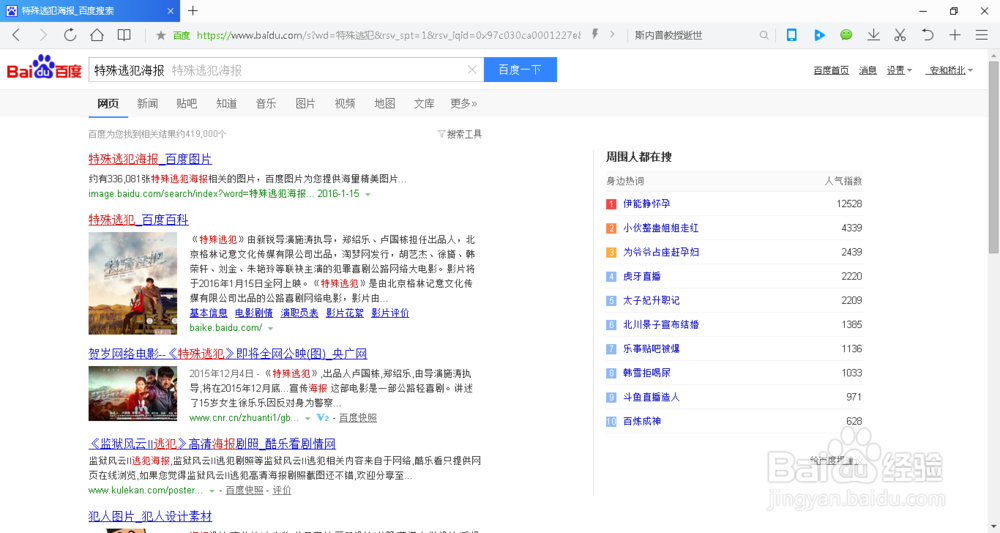This screenshot has width=1000, height=533.
Task: Click the Baidu logo
Action: click(x=44, y=67)
